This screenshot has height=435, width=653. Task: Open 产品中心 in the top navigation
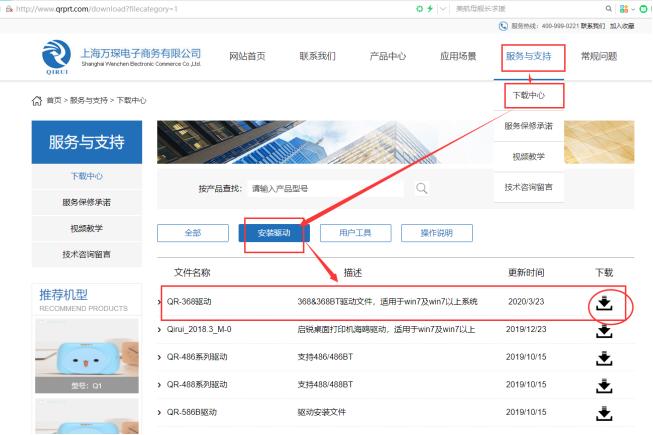(x=388, y=56)
